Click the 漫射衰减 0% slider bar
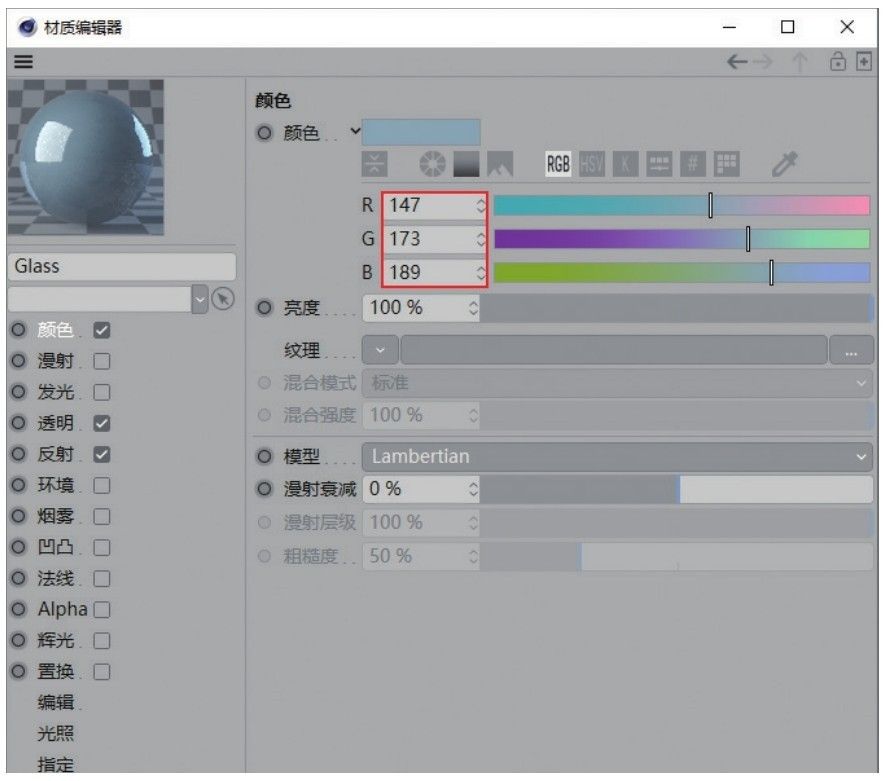Image resolution: width=884 pixels, height=781 pixels. [676, 489]
